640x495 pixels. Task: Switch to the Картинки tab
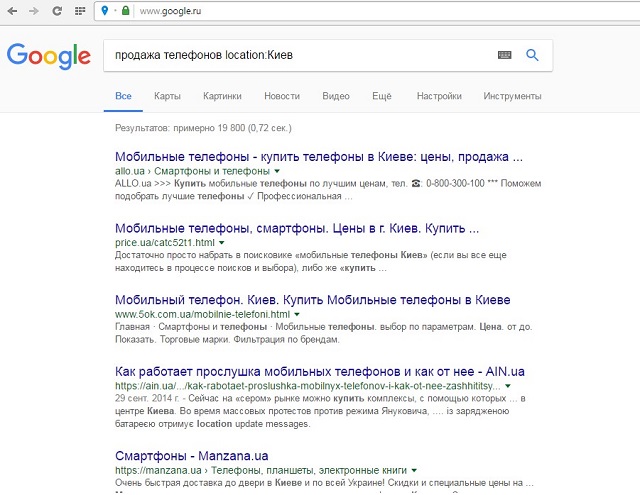pos(222,96)
